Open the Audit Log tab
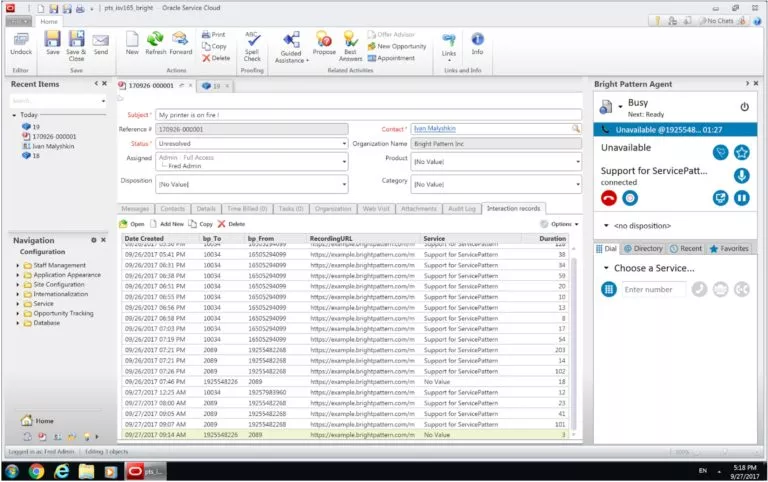Image resolution: width=768 pixels, height=482 pixels. coord(461,209)
